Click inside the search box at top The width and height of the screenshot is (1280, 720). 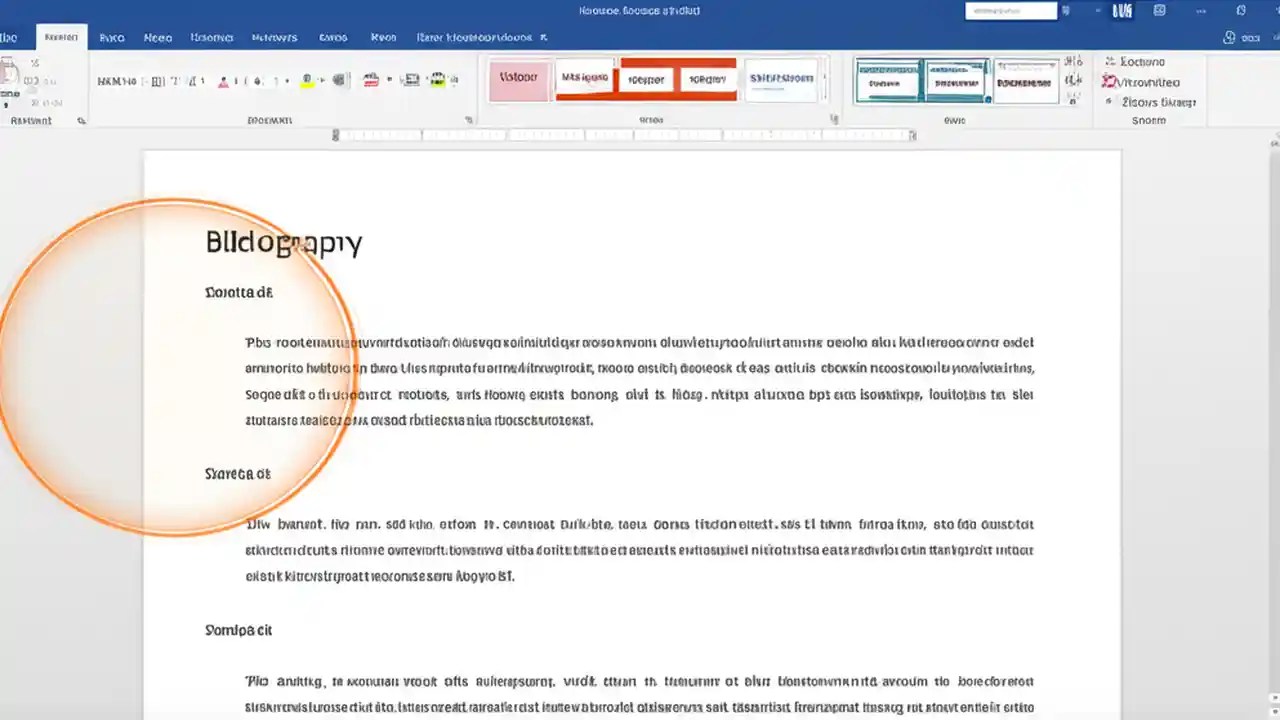(1010, 10)
